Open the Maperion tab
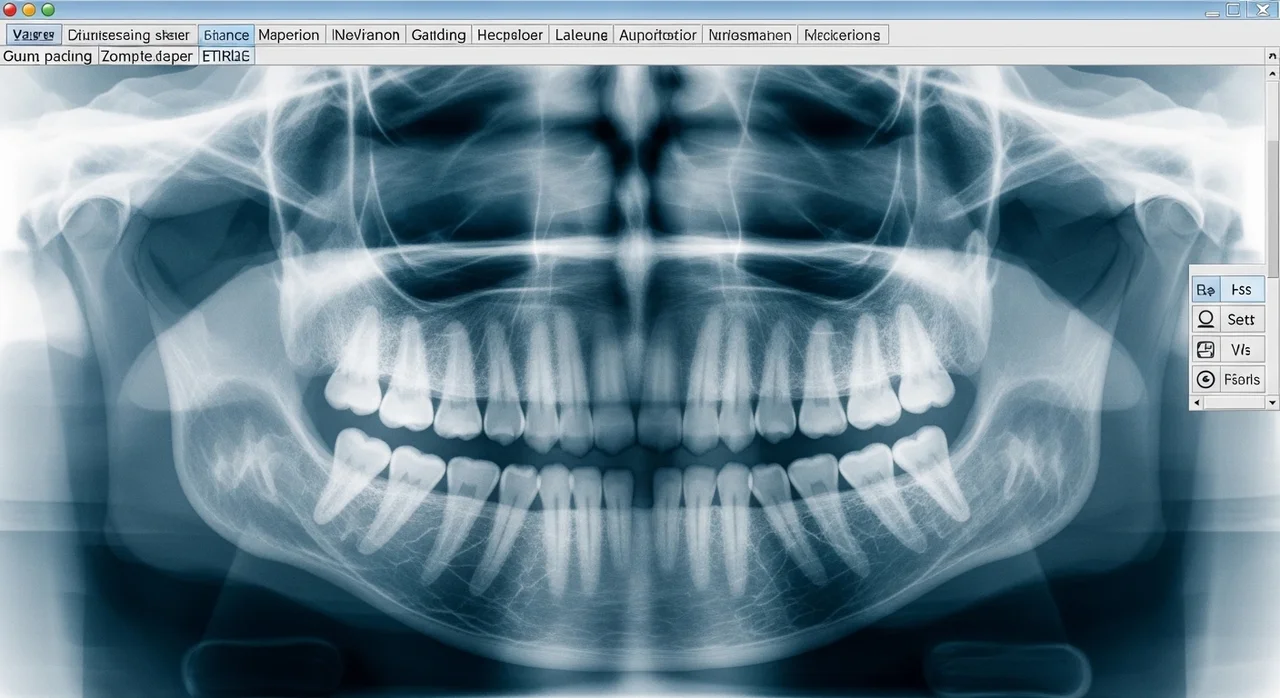 pos(289,35)
